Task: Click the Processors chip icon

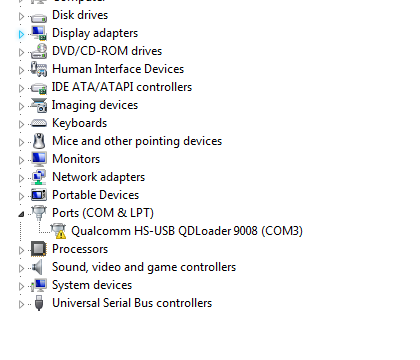Action: [x=39, y=249]
